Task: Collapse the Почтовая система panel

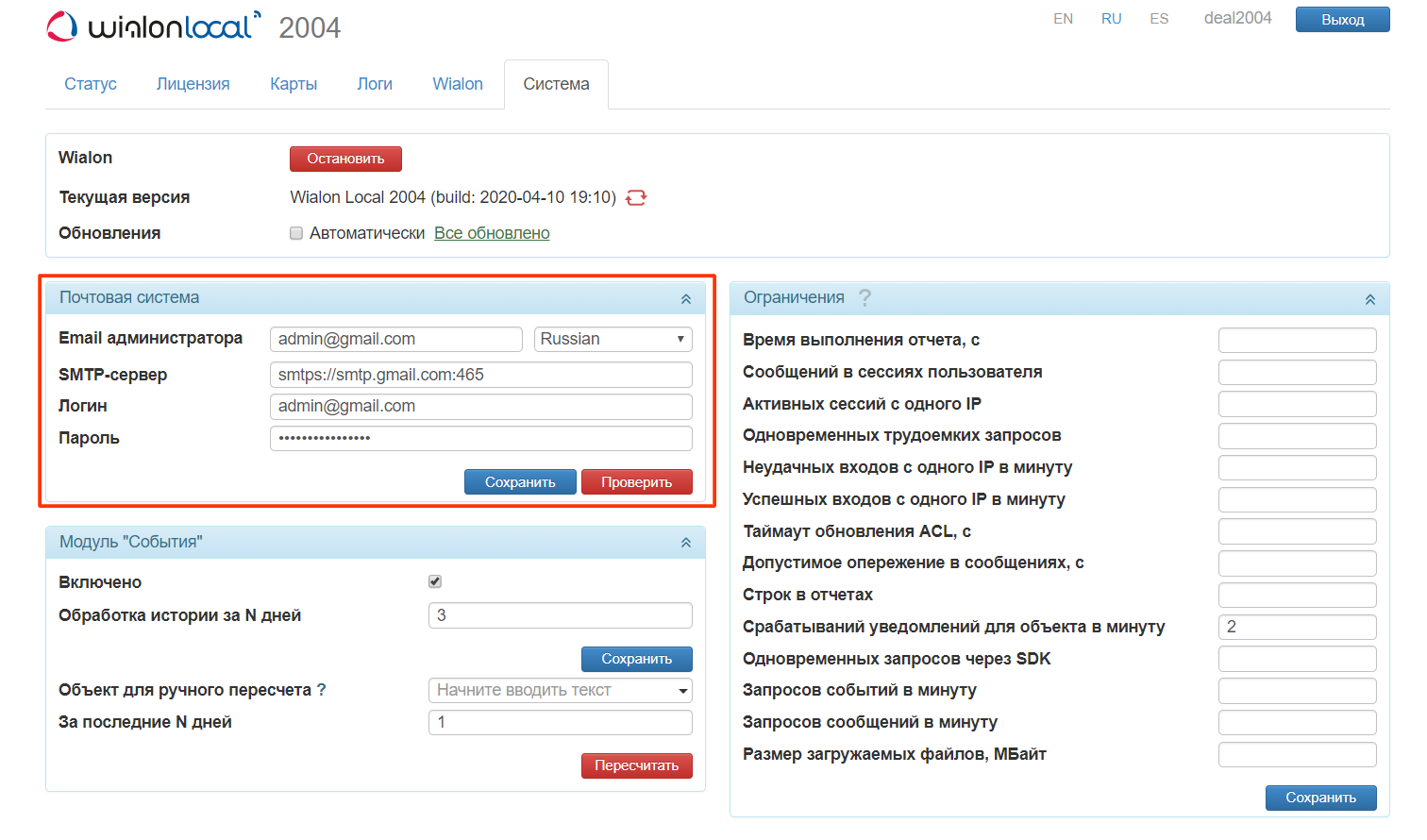Action: click(685, 297)
